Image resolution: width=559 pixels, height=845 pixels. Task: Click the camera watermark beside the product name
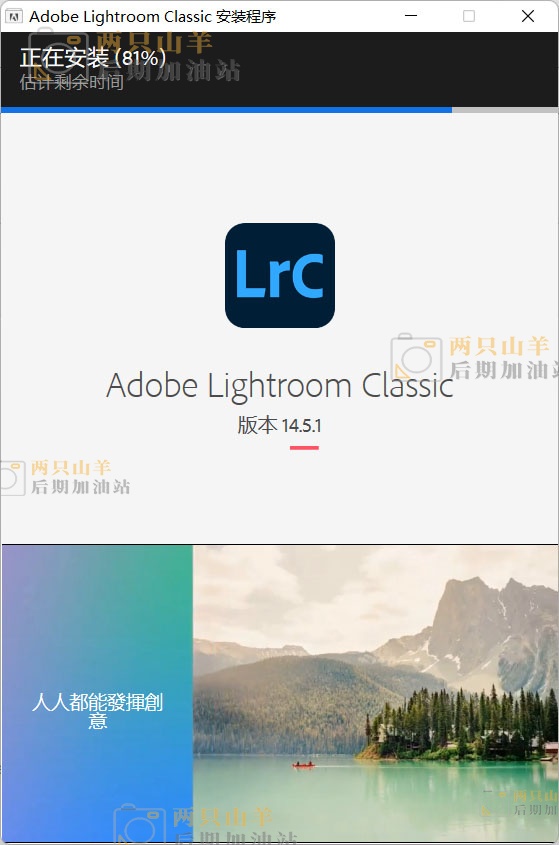point(416,357)
